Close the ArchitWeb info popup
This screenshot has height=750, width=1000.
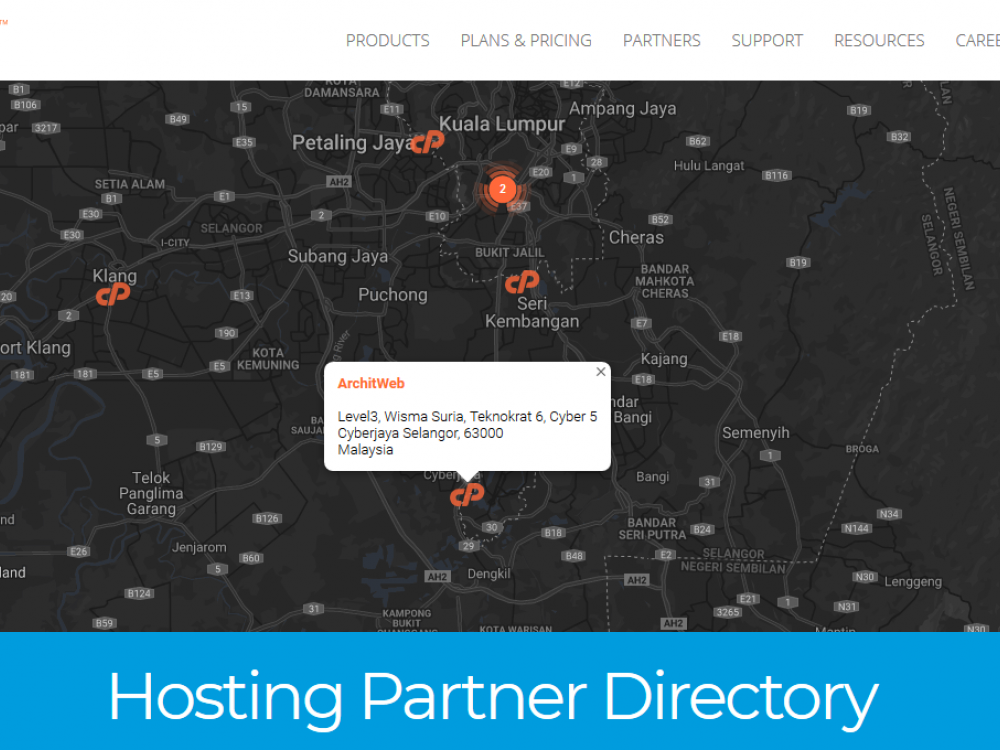(x=600, y=372)
